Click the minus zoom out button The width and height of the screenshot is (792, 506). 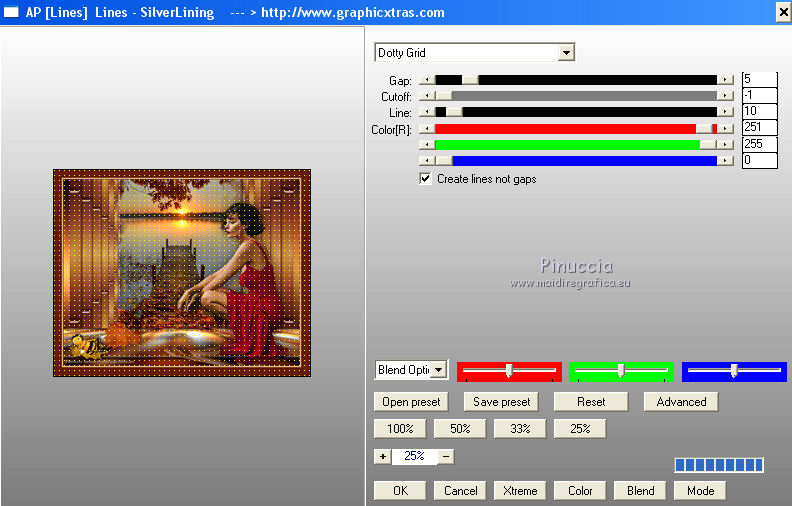[x=446, y=457]
